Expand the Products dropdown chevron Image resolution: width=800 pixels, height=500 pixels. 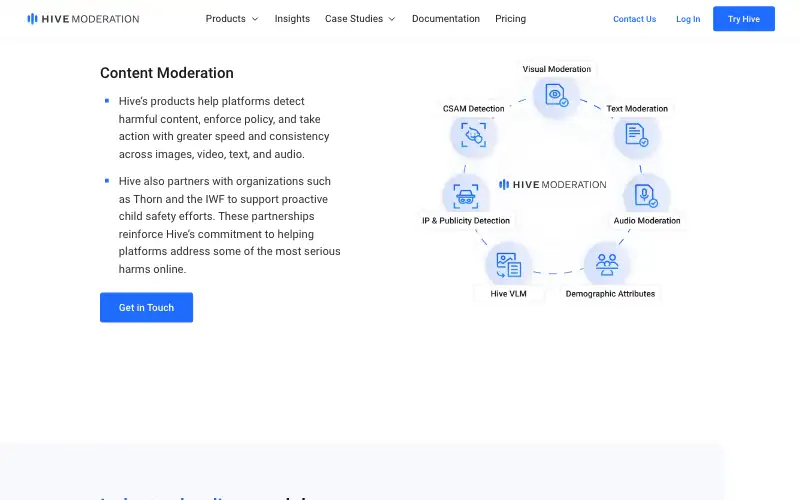pos(255,19)
